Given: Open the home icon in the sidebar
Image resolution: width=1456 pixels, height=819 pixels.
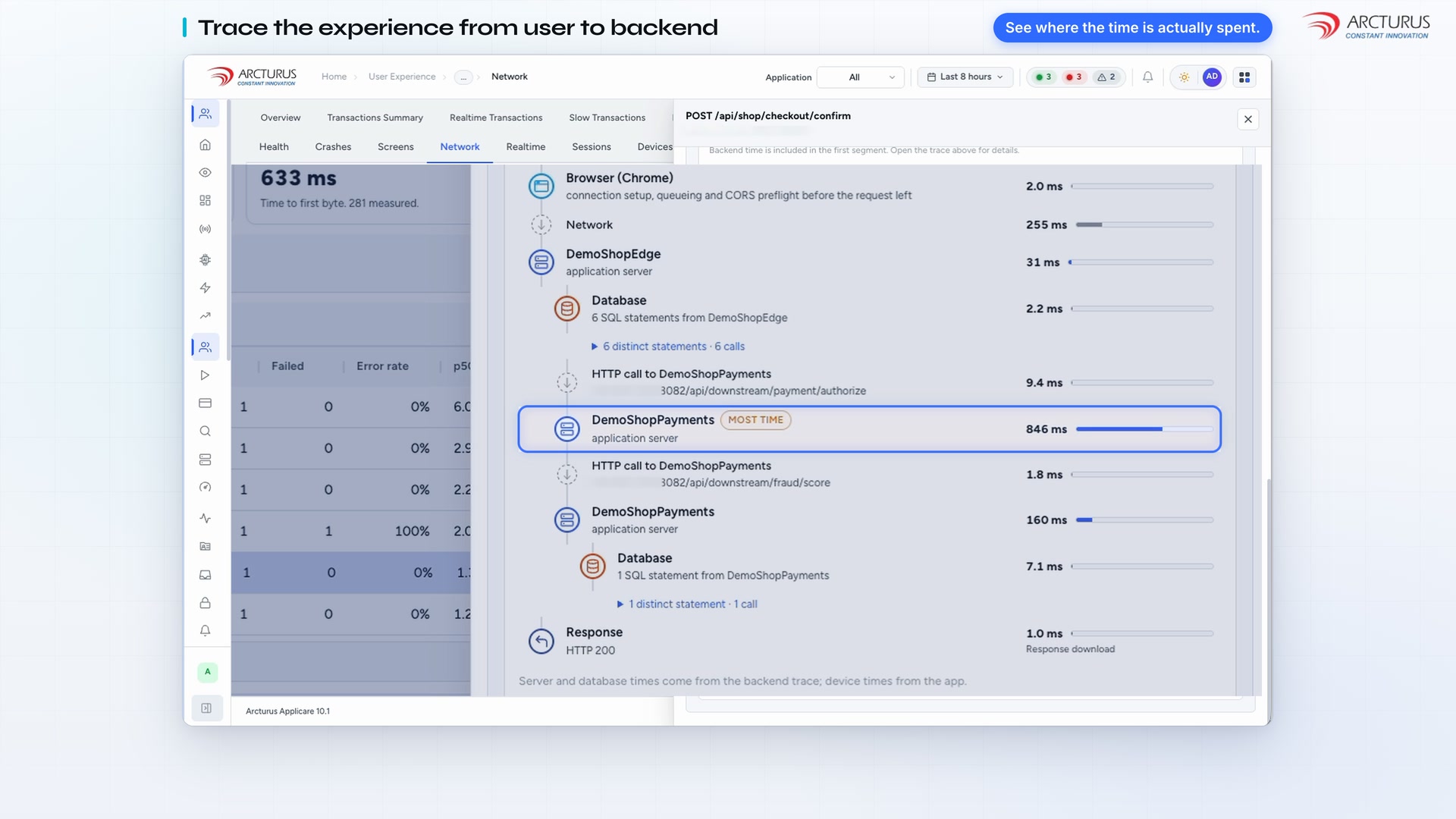Looking at the screenshot, I should [x=205, y=145].
